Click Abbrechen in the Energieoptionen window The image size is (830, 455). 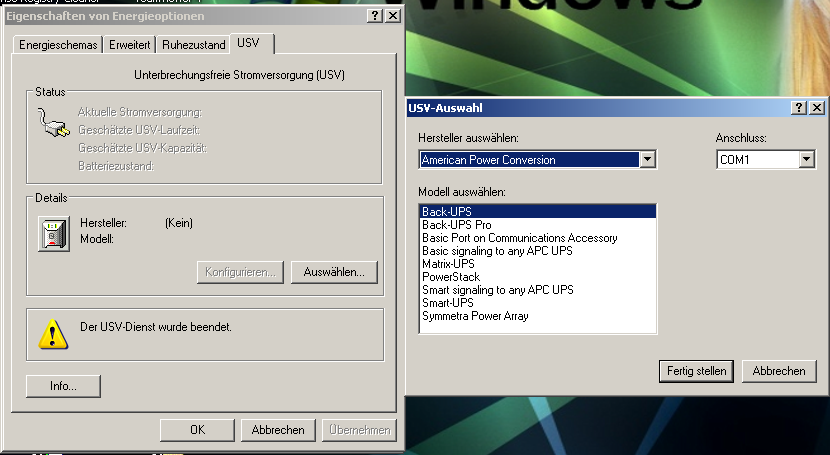pos(278,430)
